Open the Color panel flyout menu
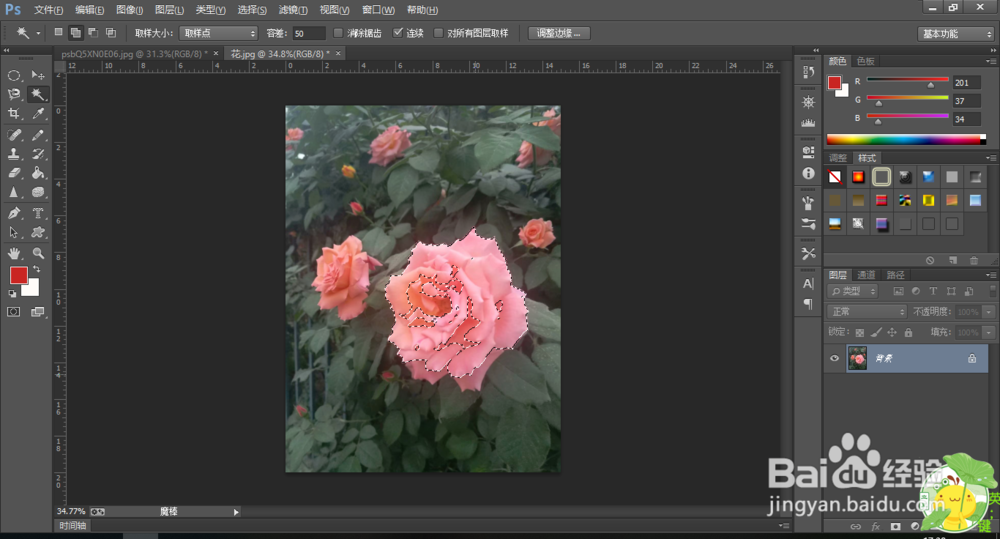This screenshot has width=1000, height=539. [991, 61]
